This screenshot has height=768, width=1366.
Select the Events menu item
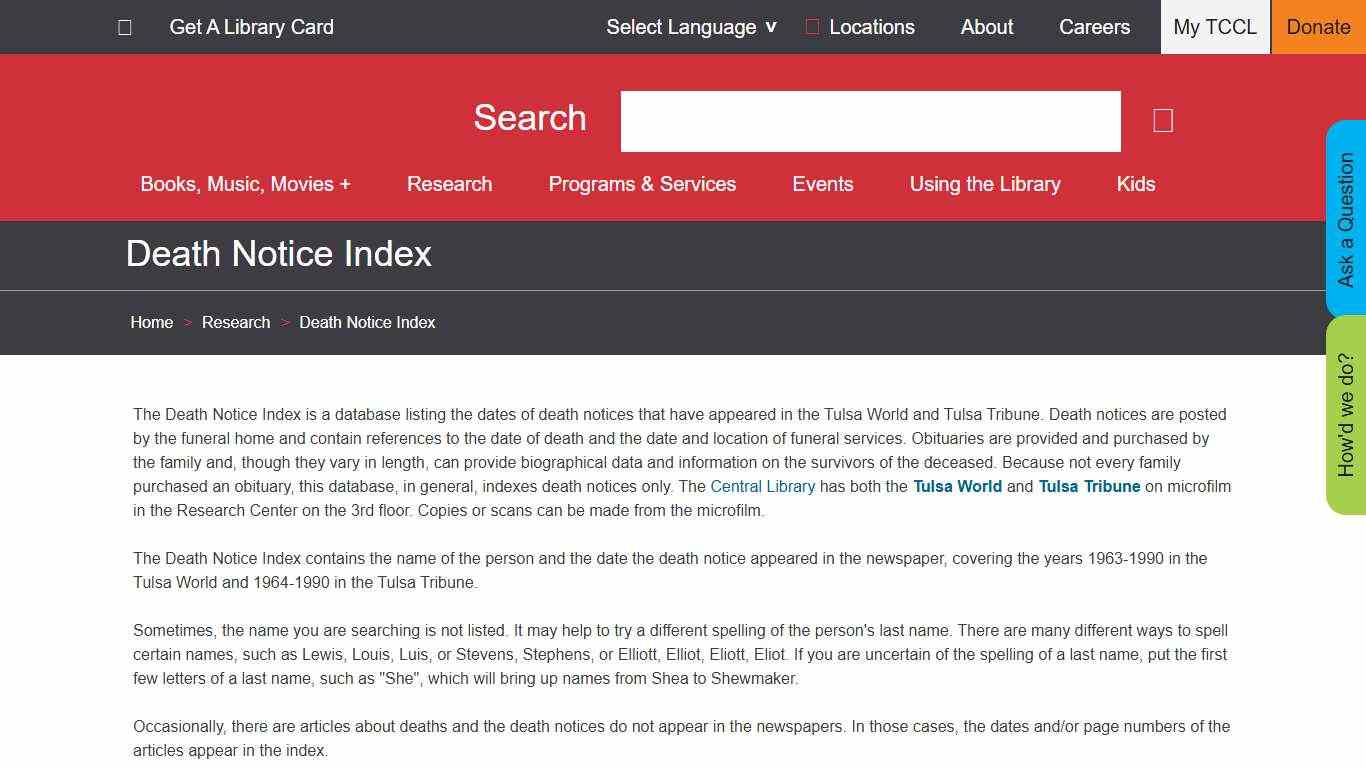823,184
